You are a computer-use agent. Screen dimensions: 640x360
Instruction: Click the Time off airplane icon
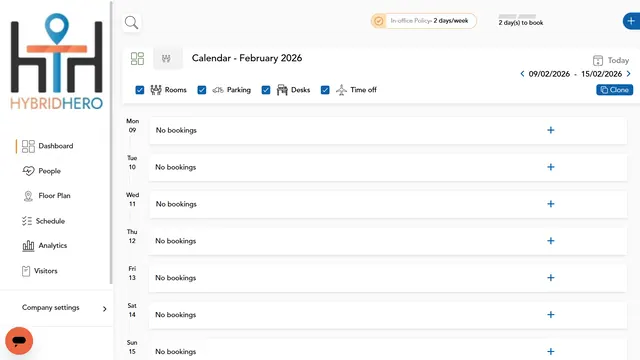[341, 90]
